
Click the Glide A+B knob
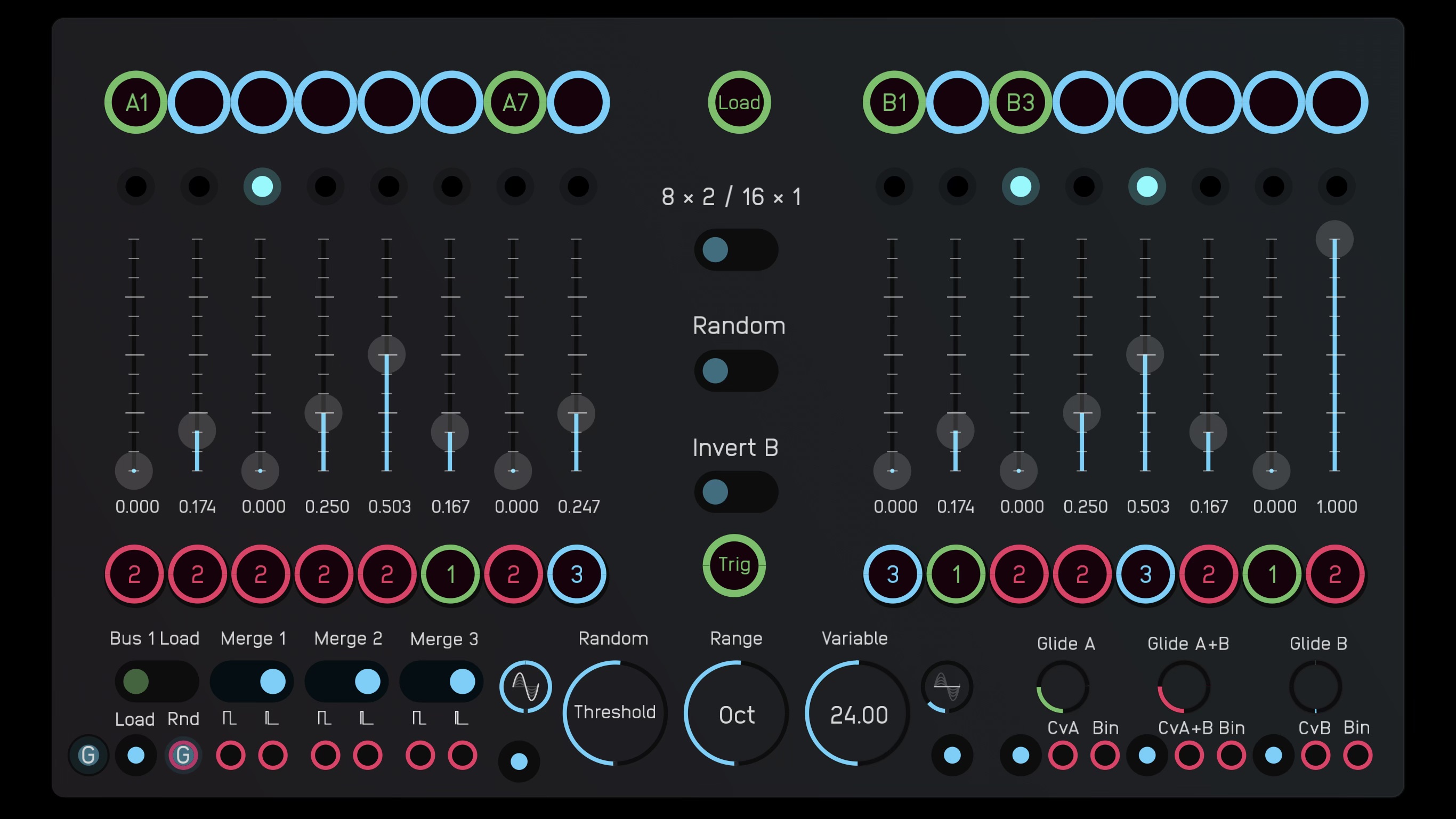pyautogui.click(x=1184, y=687)
